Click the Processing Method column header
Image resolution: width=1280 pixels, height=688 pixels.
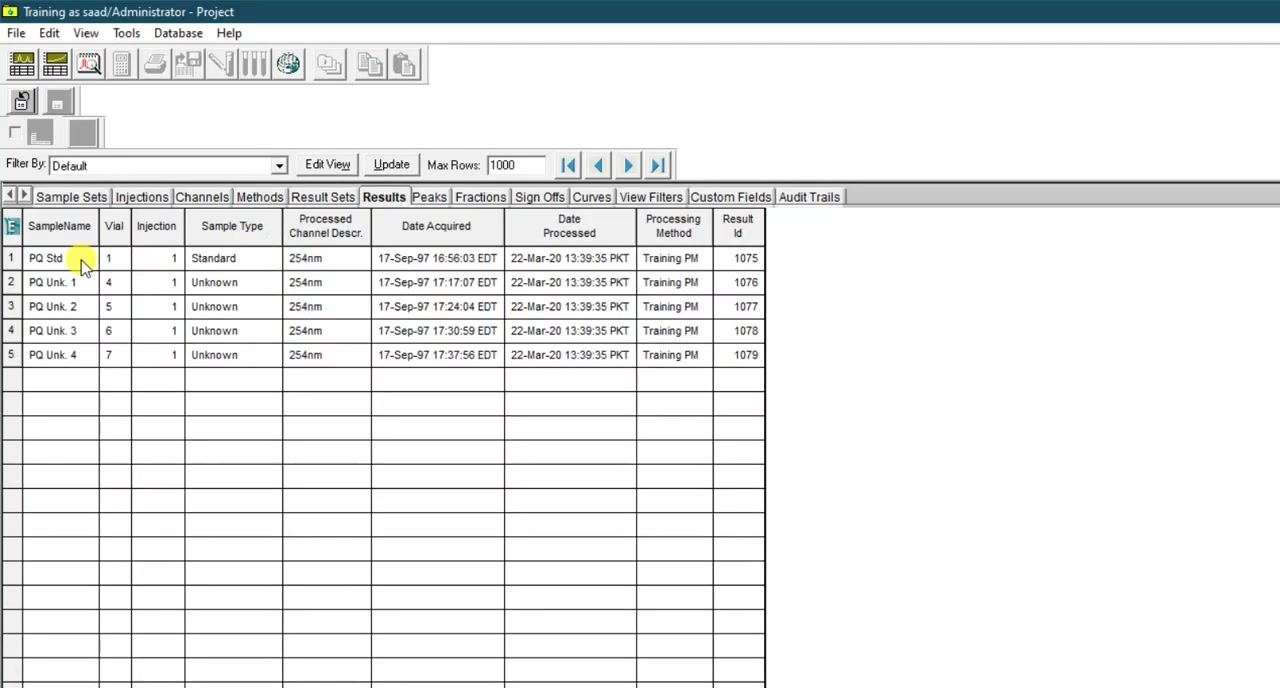pyautogui.click(x=674, y=226)
